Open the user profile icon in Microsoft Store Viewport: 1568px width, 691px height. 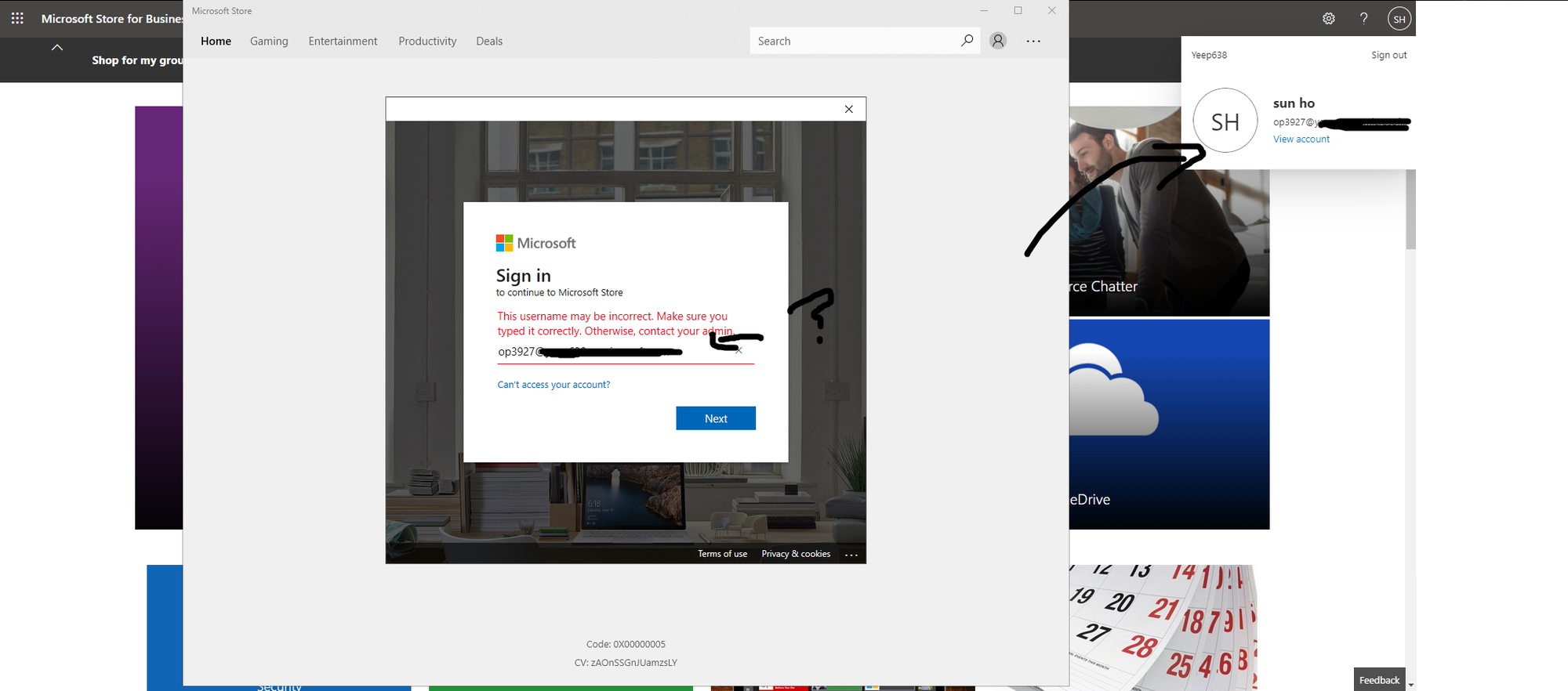[x=998, y=41]
